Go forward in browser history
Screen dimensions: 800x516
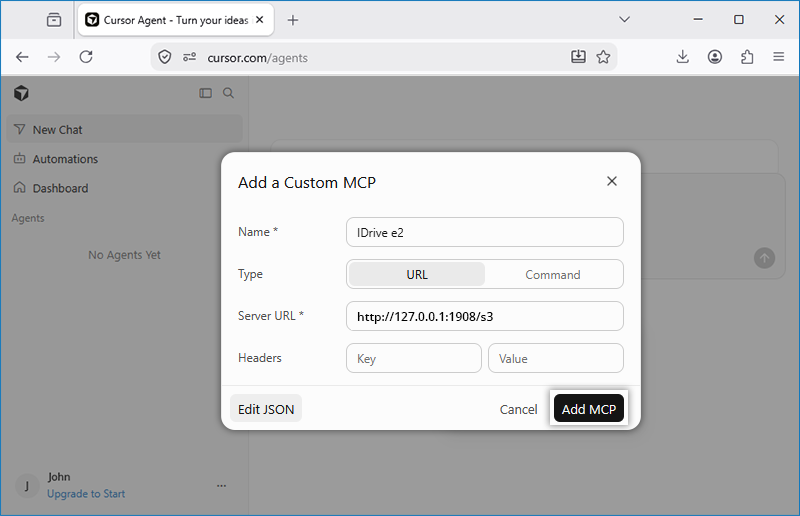pyautogui.click(x=54, y=57)
